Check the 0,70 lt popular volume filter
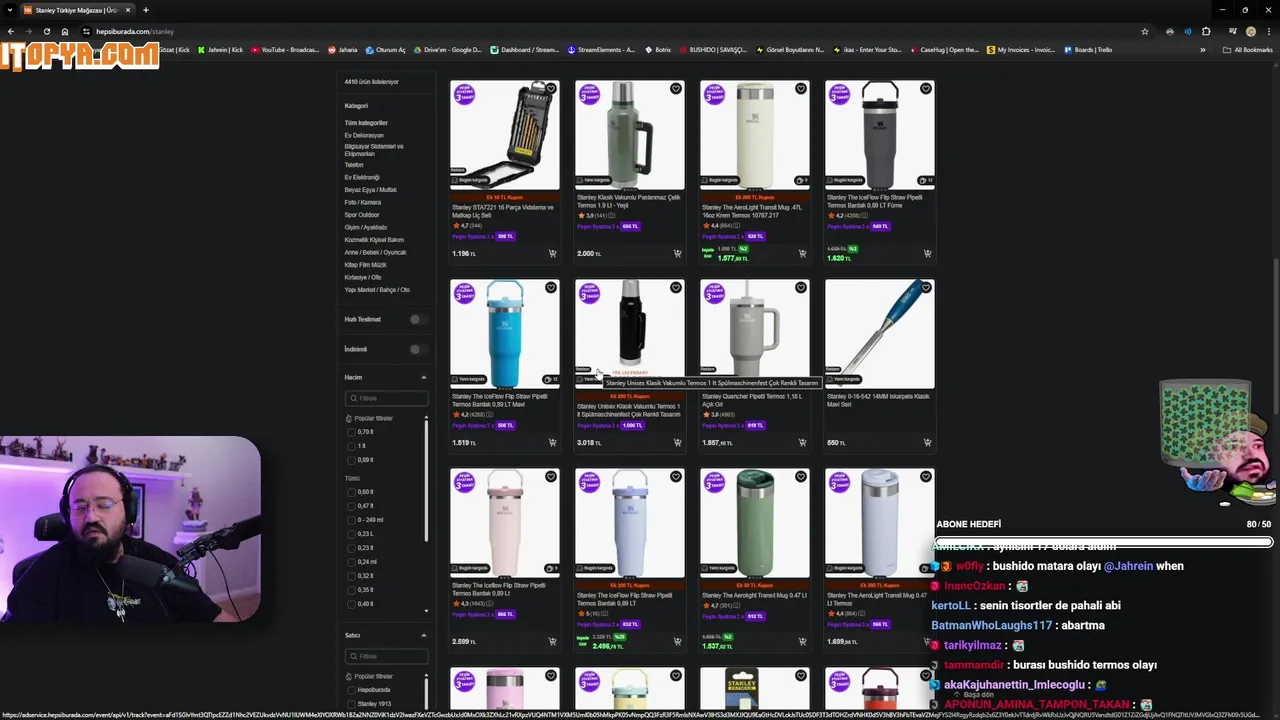 (x=351, y=432)
